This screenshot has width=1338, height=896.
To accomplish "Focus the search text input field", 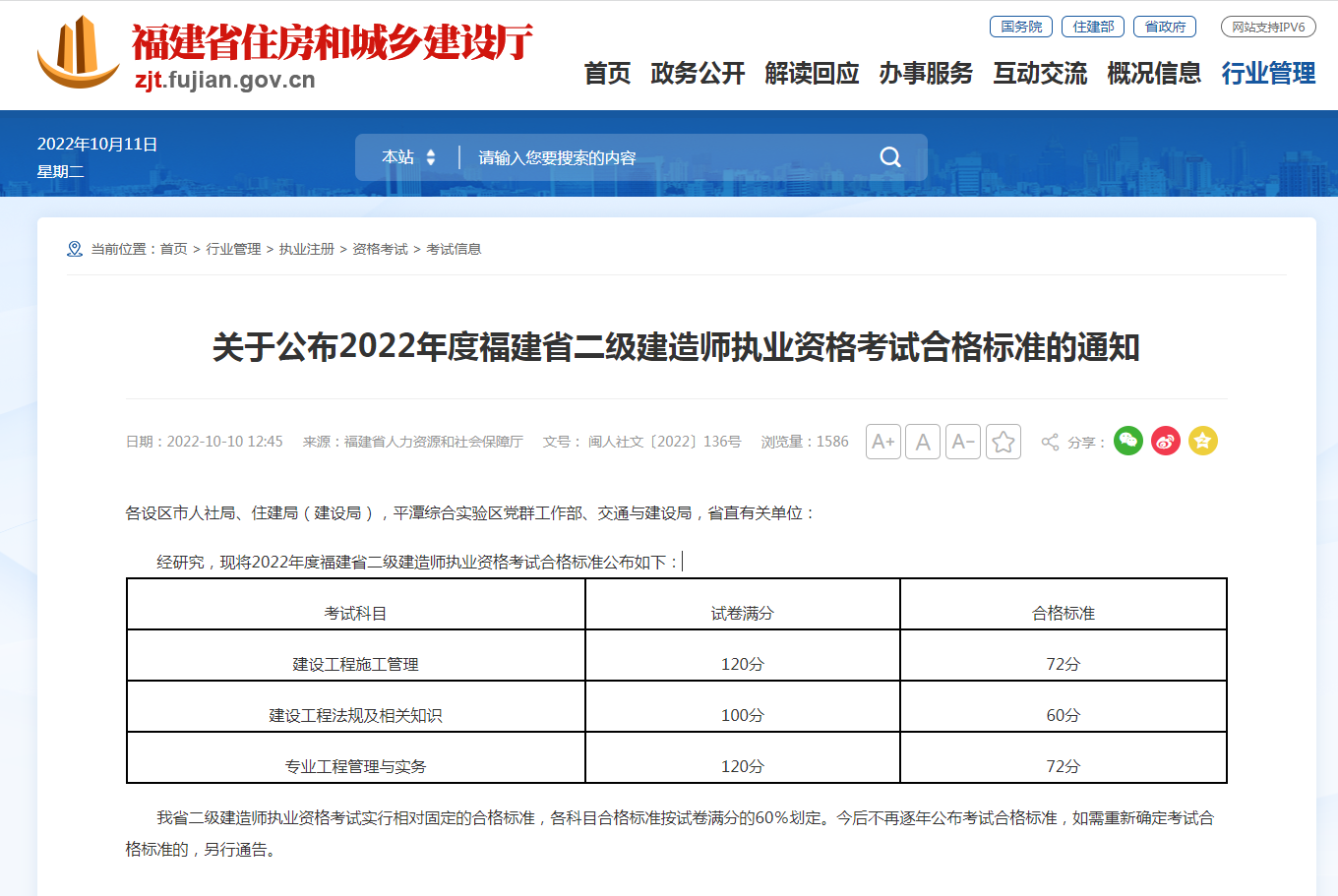I will click(x=669, y=157).
